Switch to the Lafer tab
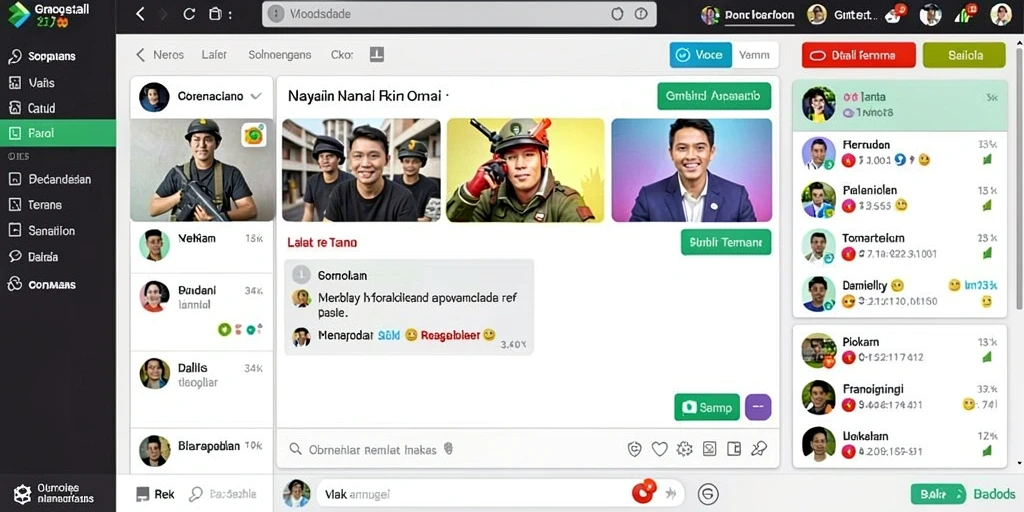Screen dimensions: 1024x512 click(214, 55)
